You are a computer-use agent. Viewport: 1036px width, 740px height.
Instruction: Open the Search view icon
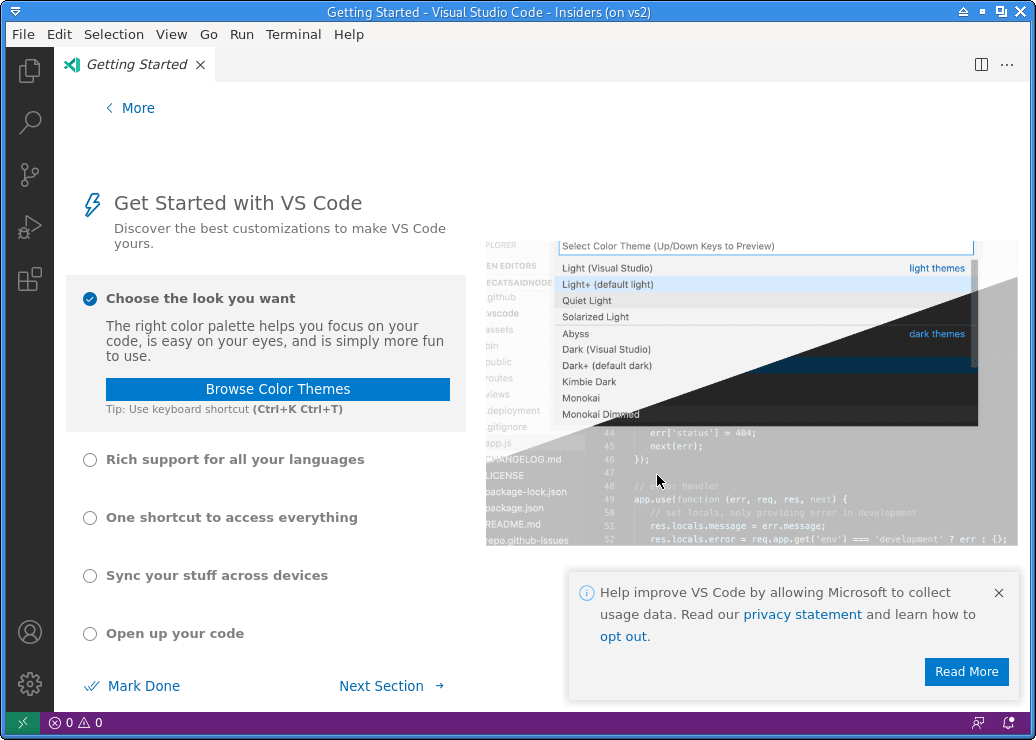click(30, 123)
